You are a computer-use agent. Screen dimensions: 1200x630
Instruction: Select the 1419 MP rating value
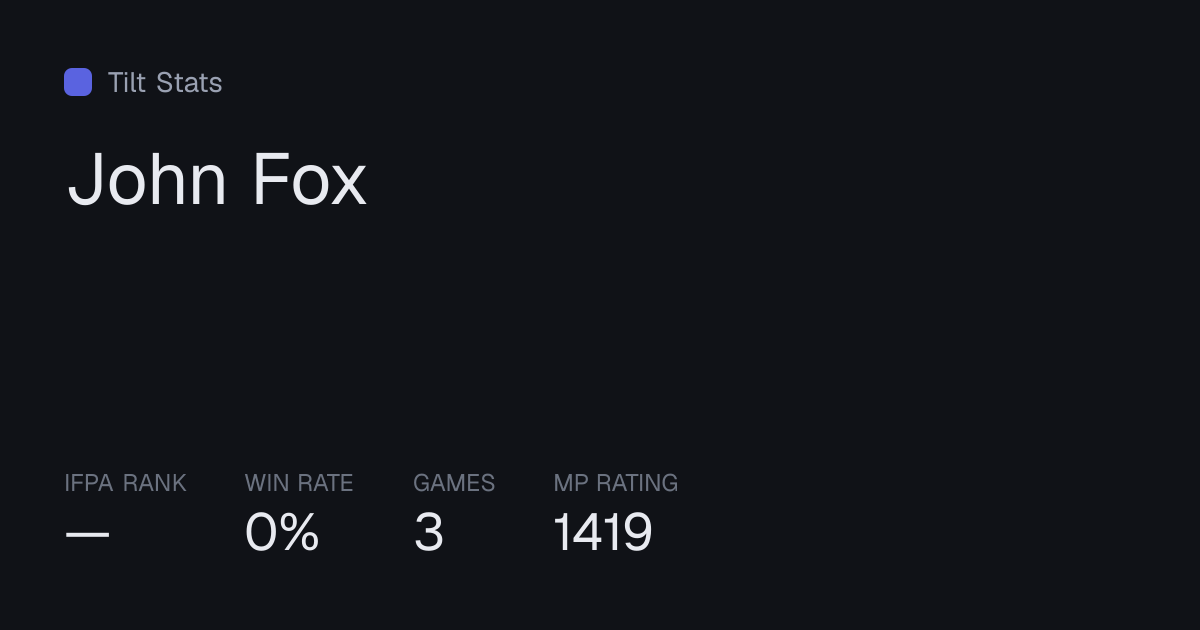click(603, 532)
